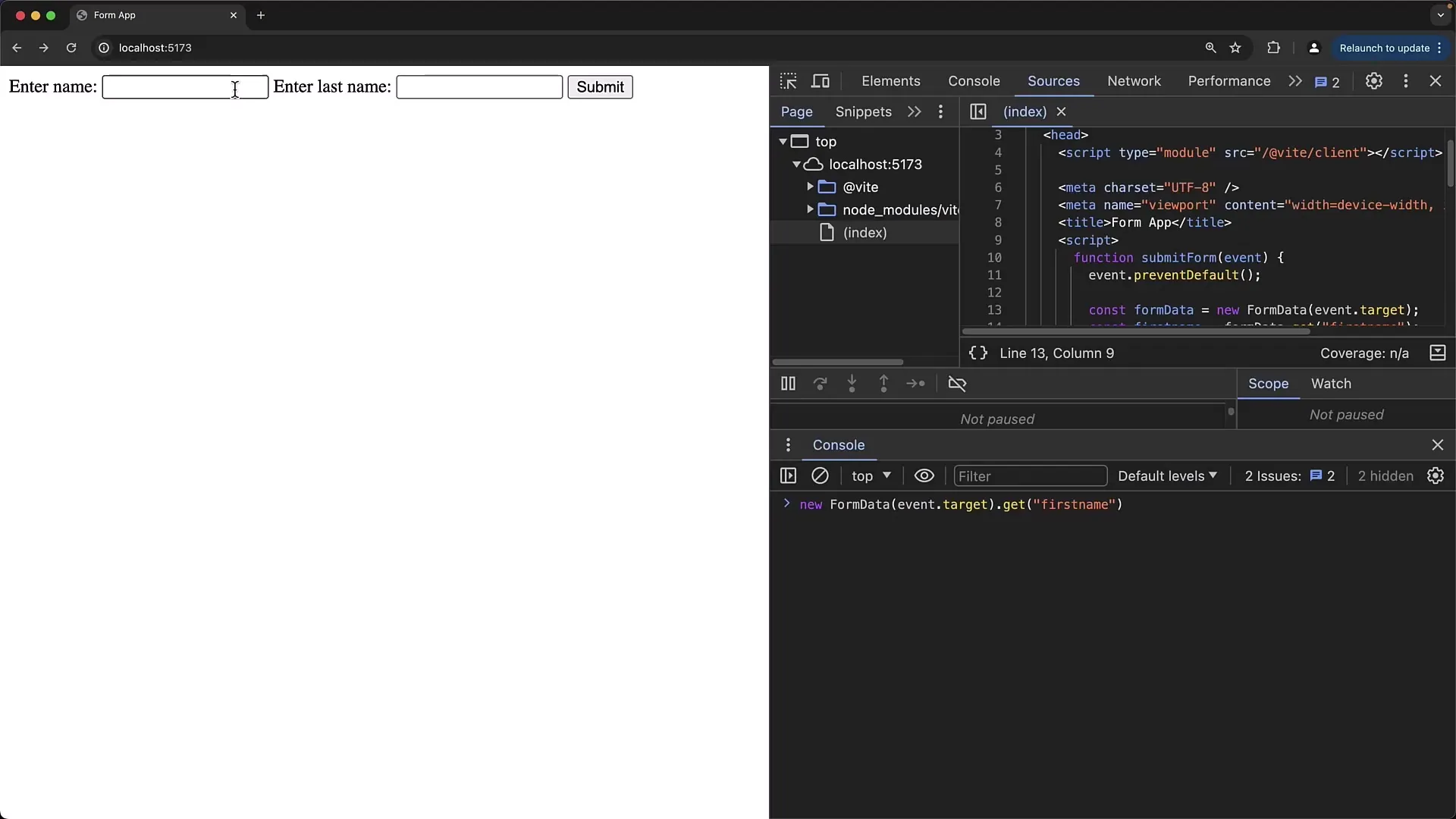
Task: Click the clear console icon
Action: tap(820, 475)
